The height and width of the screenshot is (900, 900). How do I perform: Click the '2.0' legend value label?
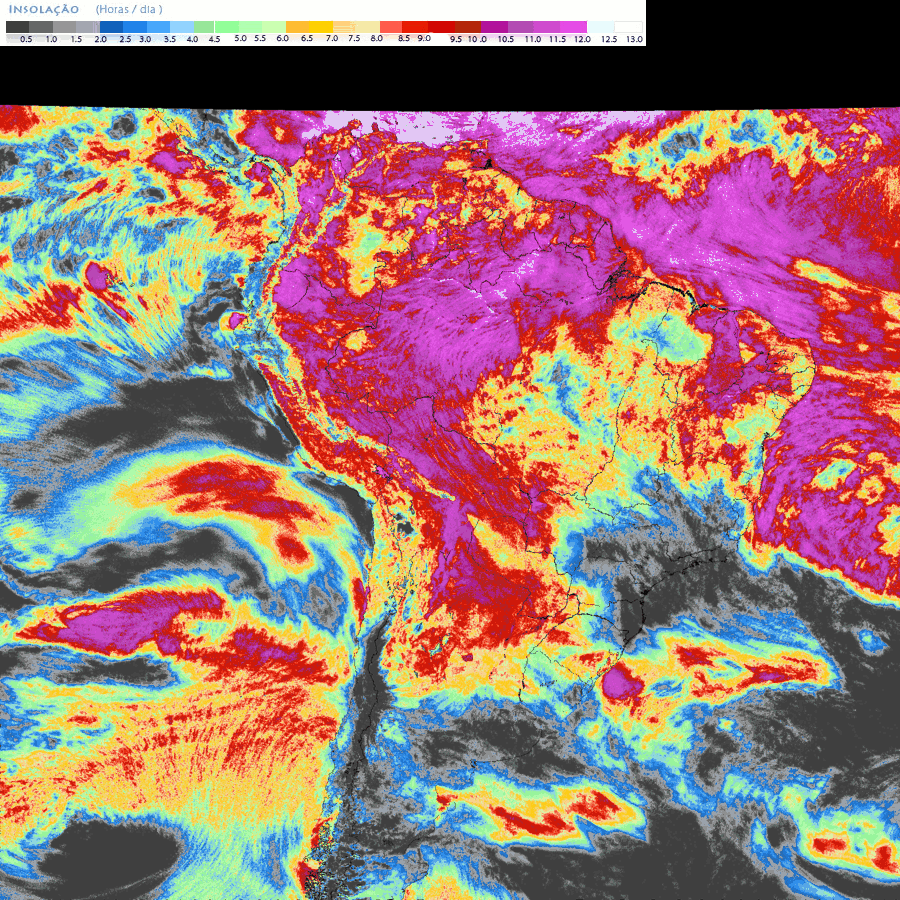100,39
